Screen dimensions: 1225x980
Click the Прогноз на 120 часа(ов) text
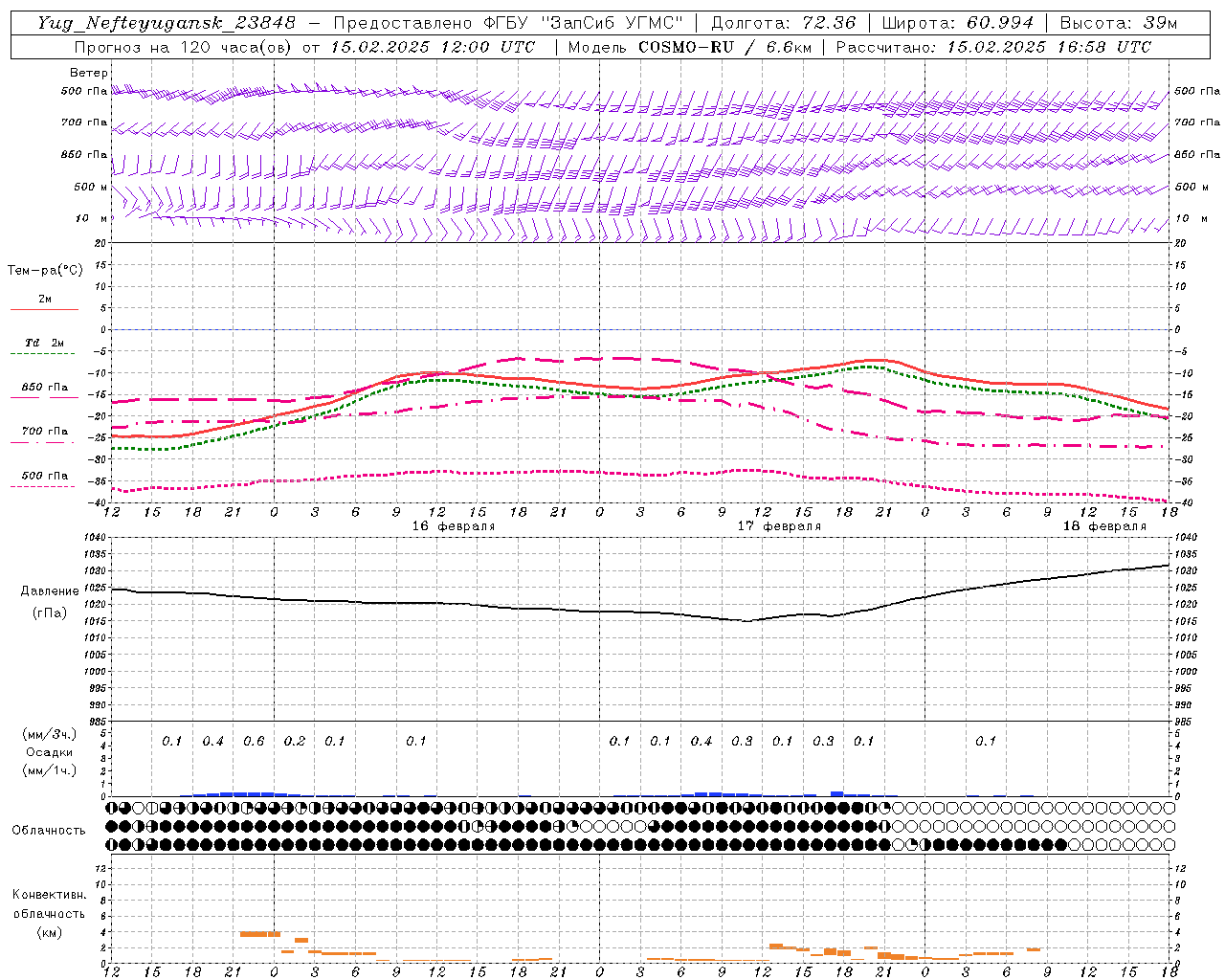click(186, 47)
